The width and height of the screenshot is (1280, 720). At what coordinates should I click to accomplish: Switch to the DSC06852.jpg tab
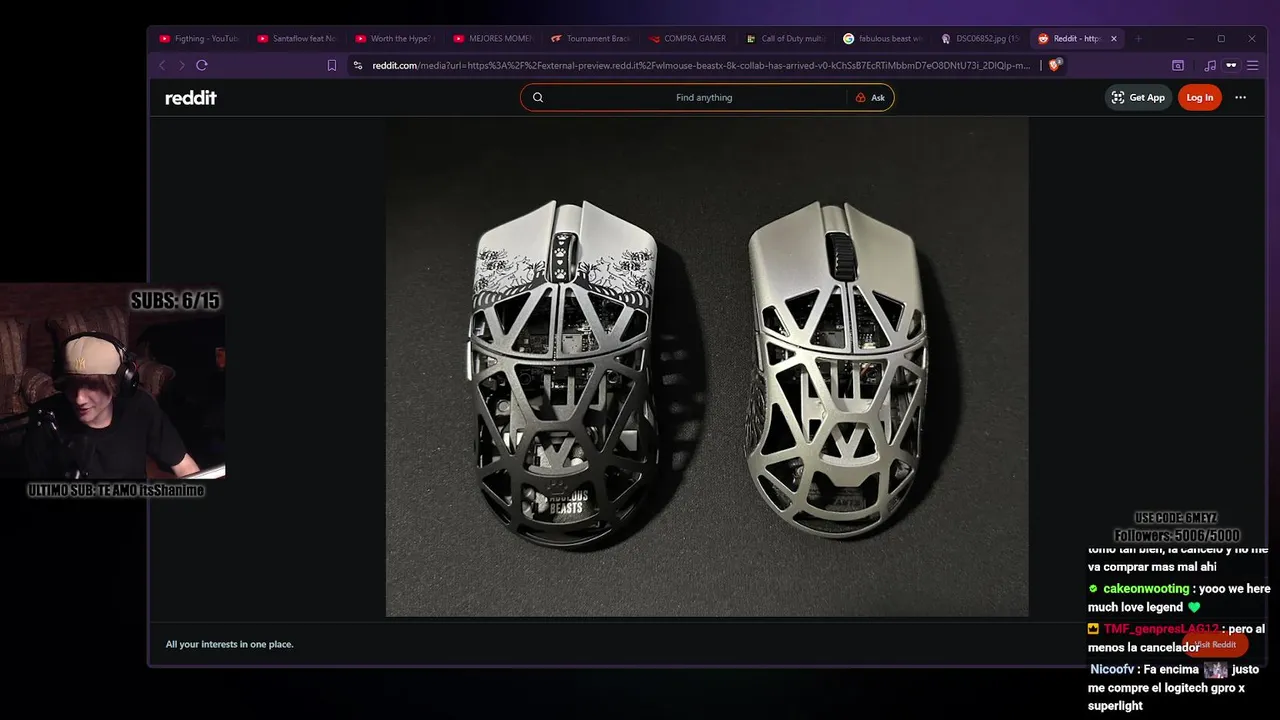coord(982,39)
